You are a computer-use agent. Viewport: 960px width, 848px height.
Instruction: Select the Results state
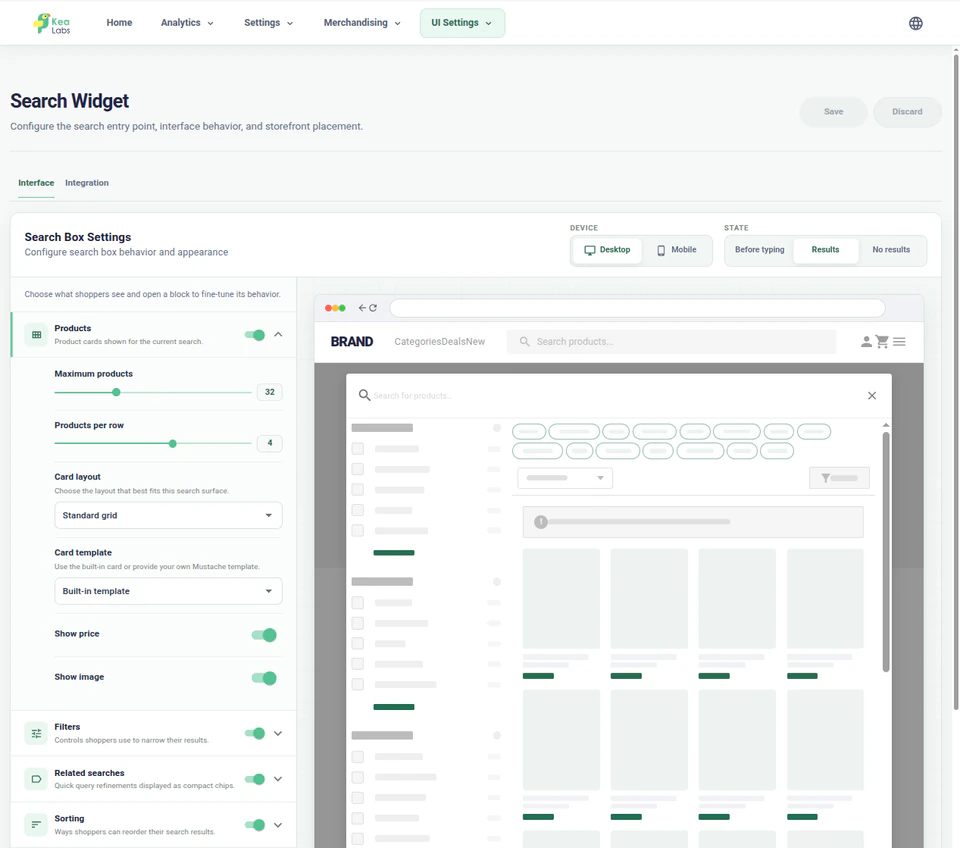pos(825,250)
